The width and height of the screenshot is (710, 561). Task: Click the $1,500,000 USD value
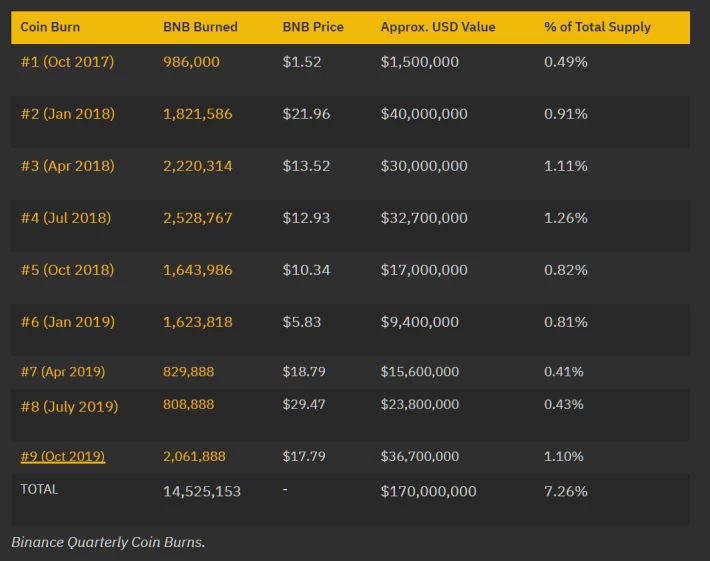(419, 62)
